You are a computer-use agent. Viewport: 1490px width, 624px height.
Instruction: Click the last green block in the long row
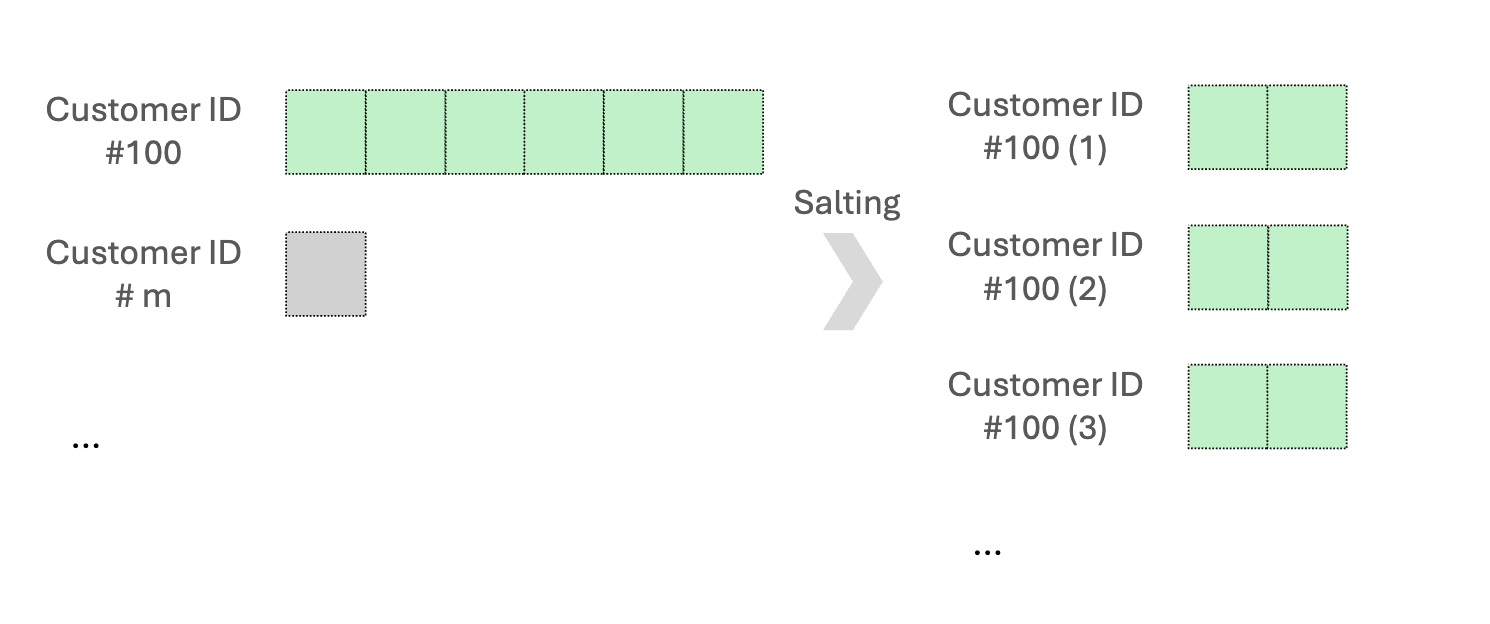pyautogui.click(x=724, y=132)
